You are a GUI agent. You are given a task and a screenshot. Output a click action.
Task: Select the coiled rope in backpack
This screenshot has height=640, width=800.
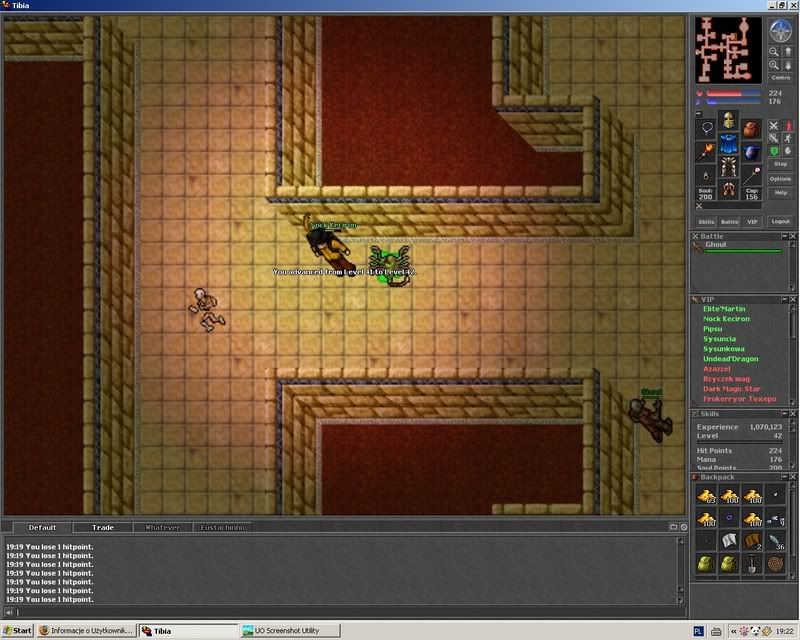point(775,564)
